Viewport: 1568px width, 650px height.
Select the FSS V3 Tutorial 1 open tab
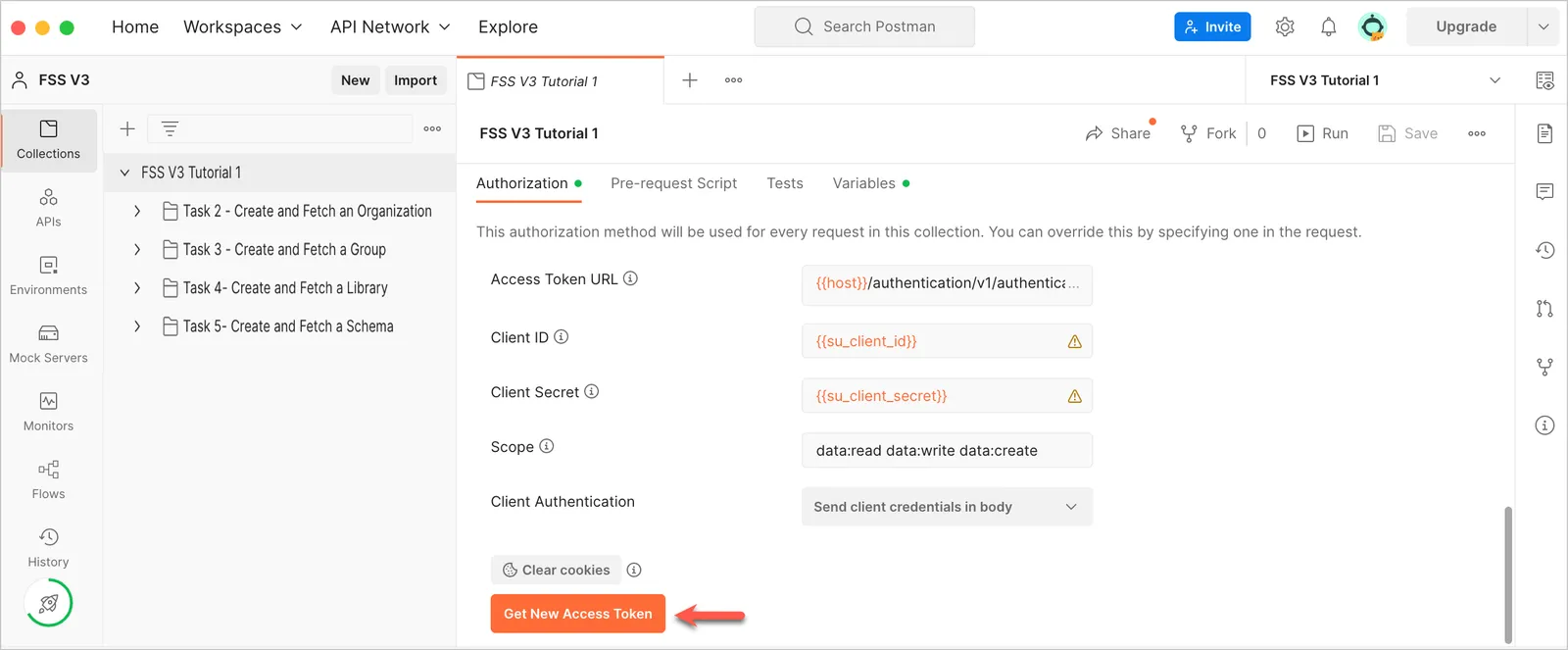(560, 80)
